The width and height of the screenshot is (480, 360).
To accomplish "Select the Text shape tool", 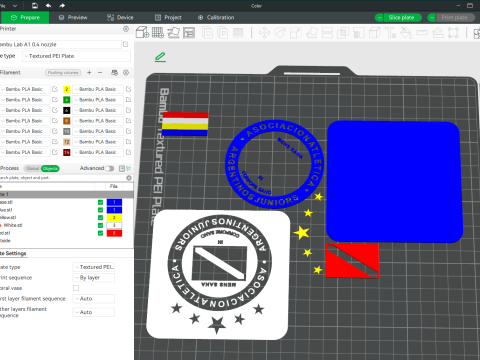I will point(390,33).
